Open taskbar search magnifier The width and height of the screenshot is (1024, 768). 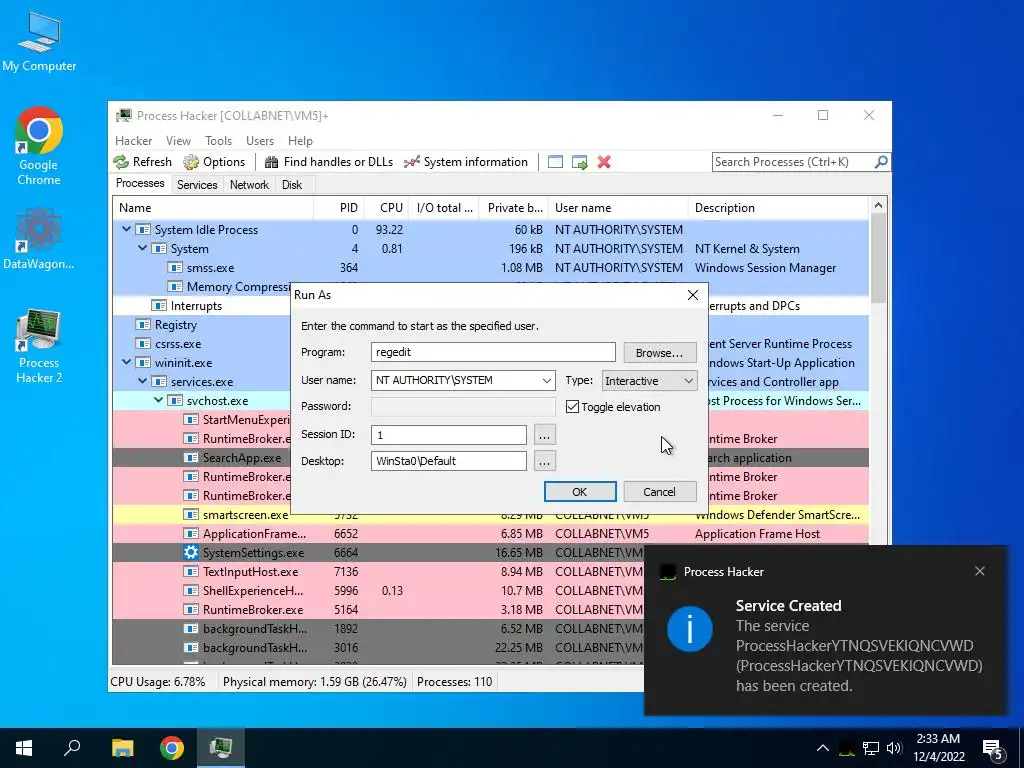pyautogui.click(x=72, y=748)
